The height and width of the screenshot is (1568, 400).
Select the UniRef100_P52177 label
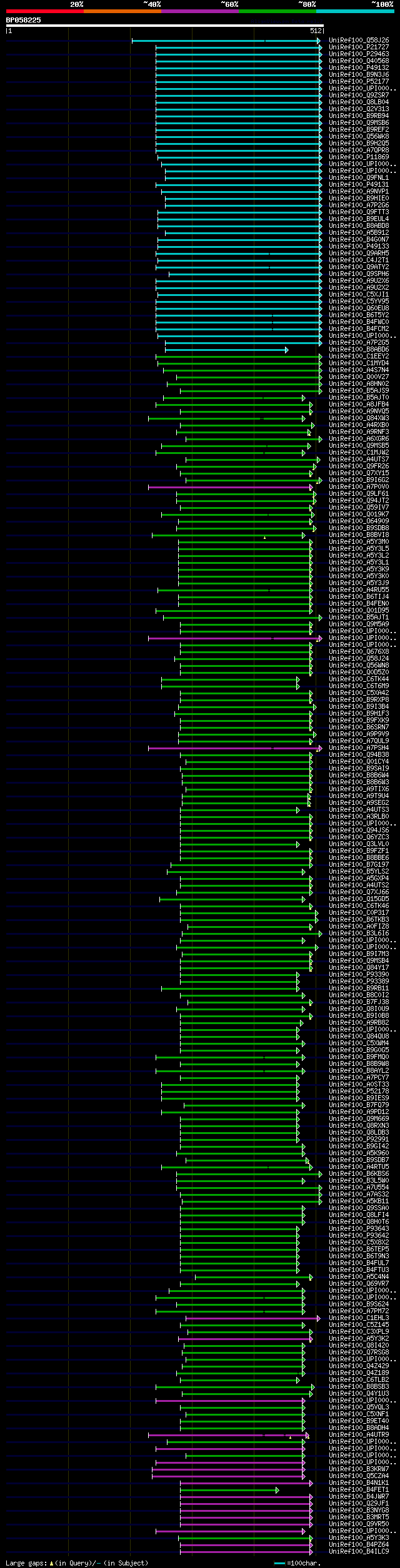click(x=359, y=81)
